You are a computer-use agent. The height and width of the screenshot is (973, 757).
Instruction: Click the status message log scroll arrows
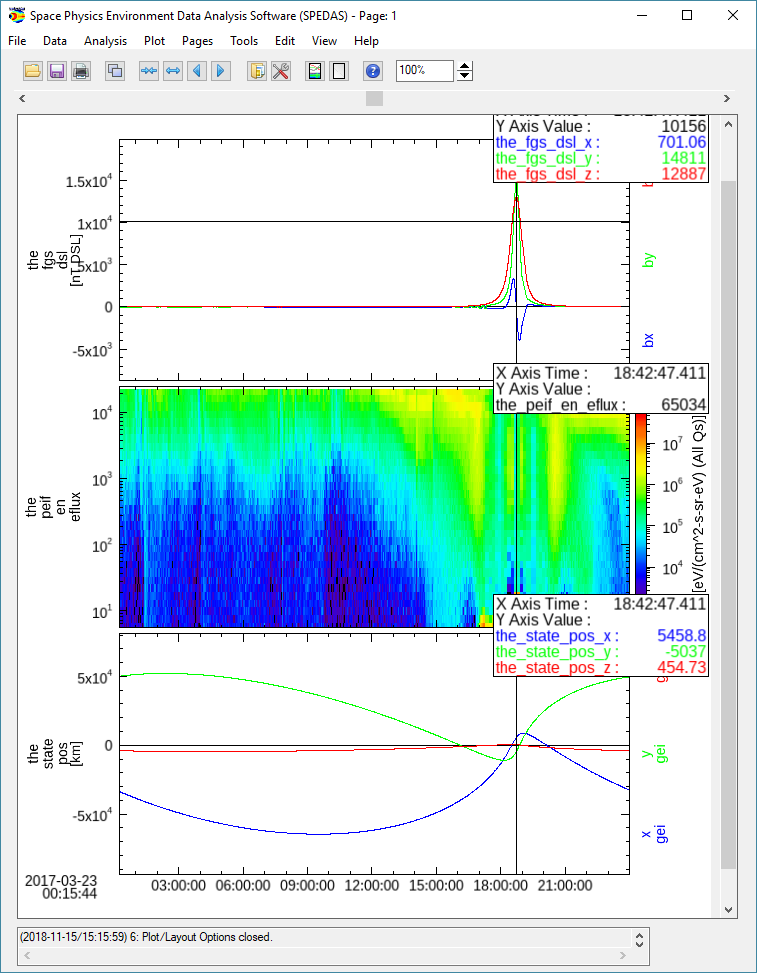(640, 939)
